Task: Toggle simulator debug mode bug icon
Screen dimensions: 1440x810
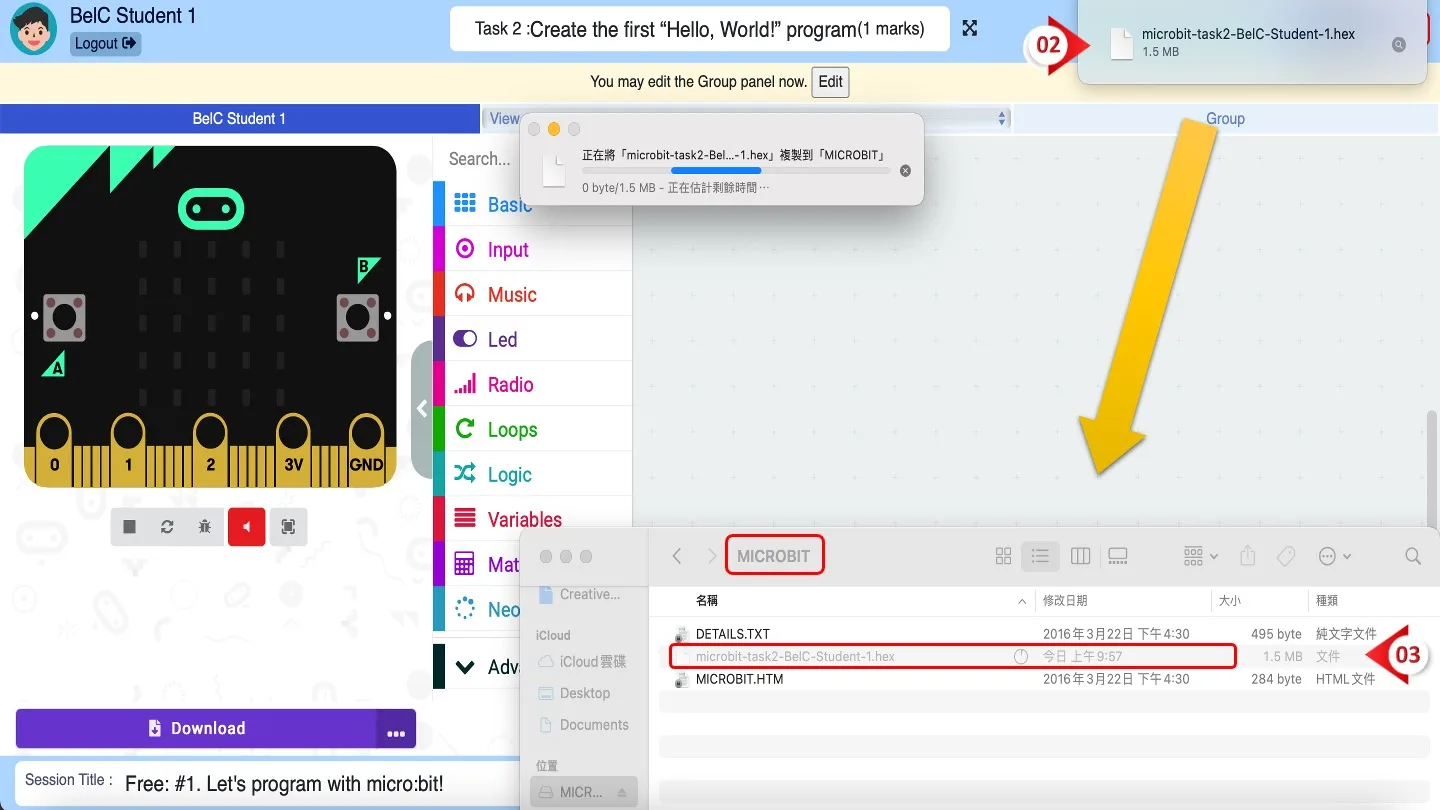Action: click(x=205, y=527)
